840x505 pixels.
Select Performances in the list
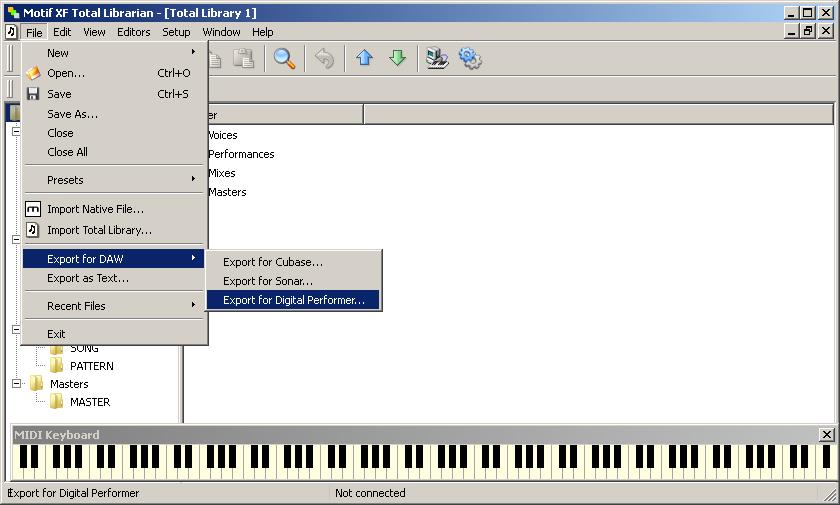tap(241, 154)
